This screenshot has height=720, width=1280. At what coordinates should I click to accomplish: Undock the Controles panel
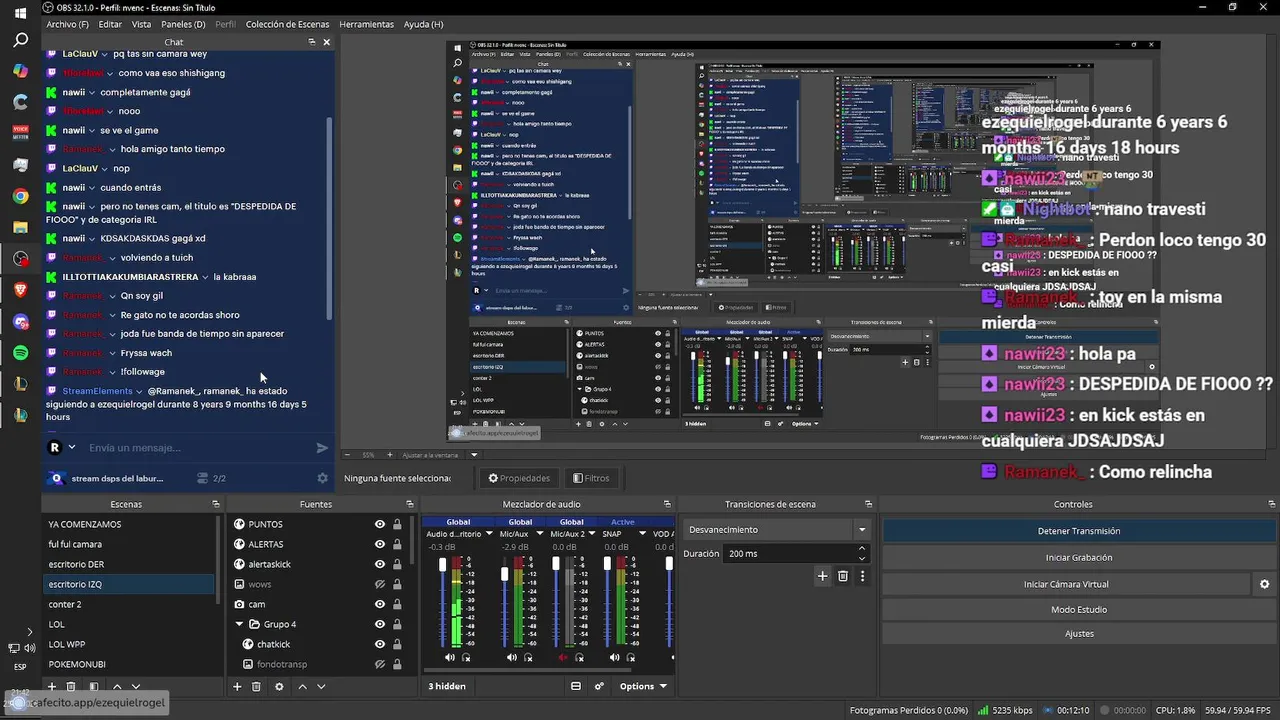pyautogui.click(x=1270, y=504)
